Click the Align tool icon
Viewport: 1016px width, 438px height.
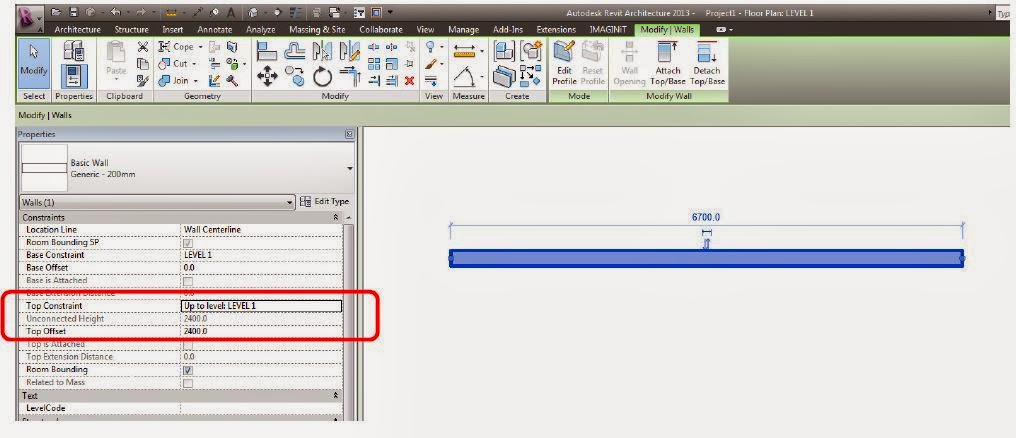[x=268, y=51]
